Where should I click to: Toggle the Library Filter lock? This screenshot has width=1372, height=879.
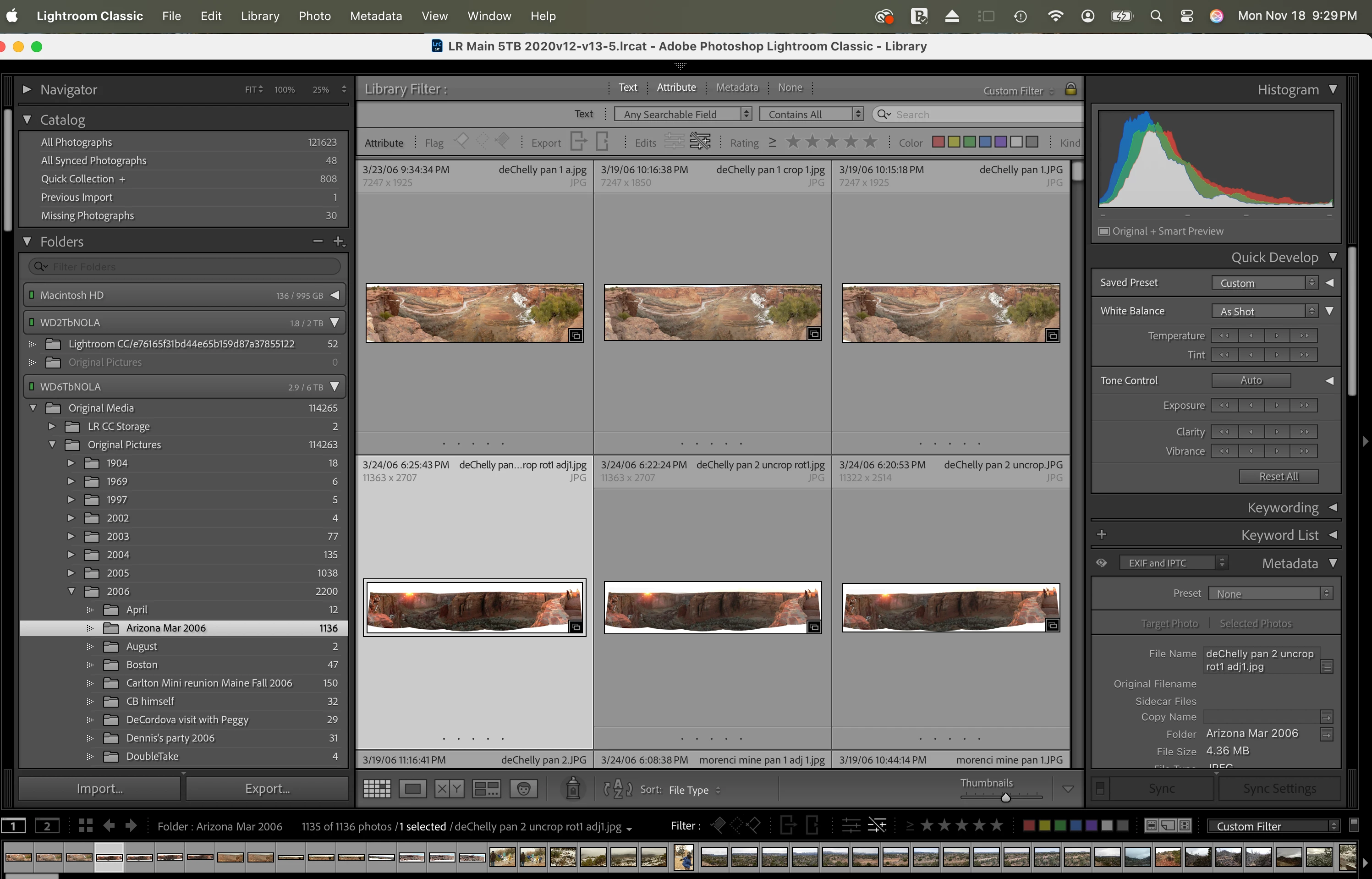click(1070, 89)
